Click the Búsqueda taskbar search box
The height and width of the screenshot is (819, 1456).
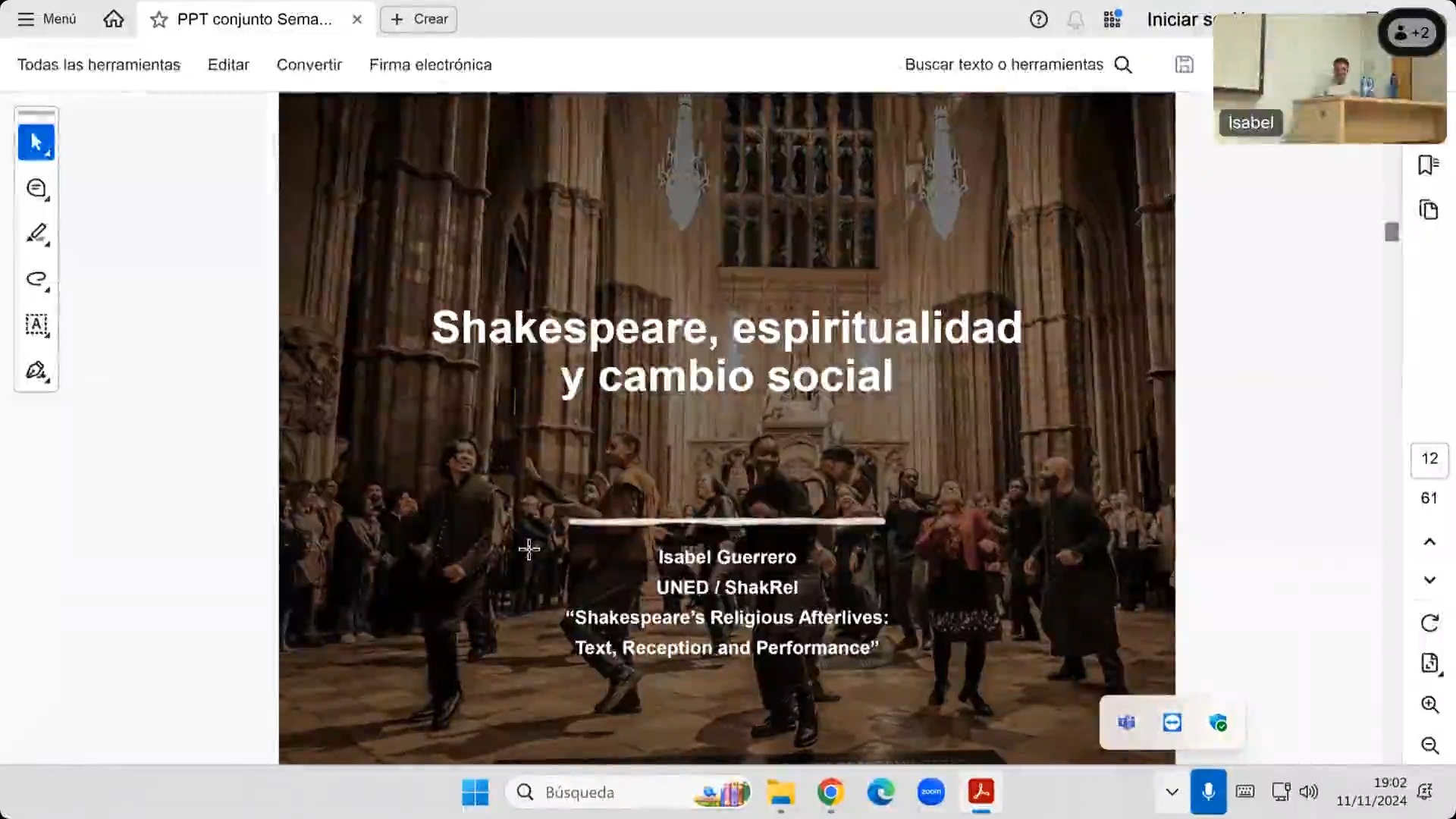tap(629, 792)
